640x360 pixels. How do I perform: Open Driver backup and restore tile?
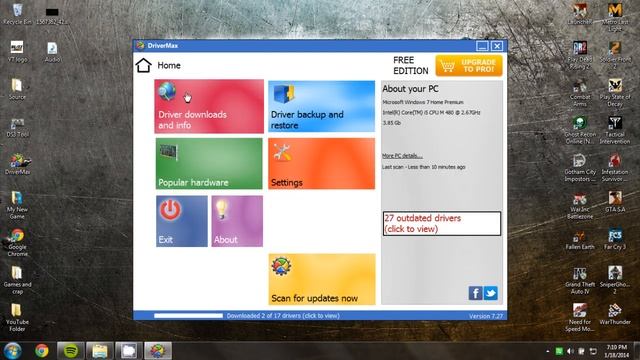[x=322, y=106]
